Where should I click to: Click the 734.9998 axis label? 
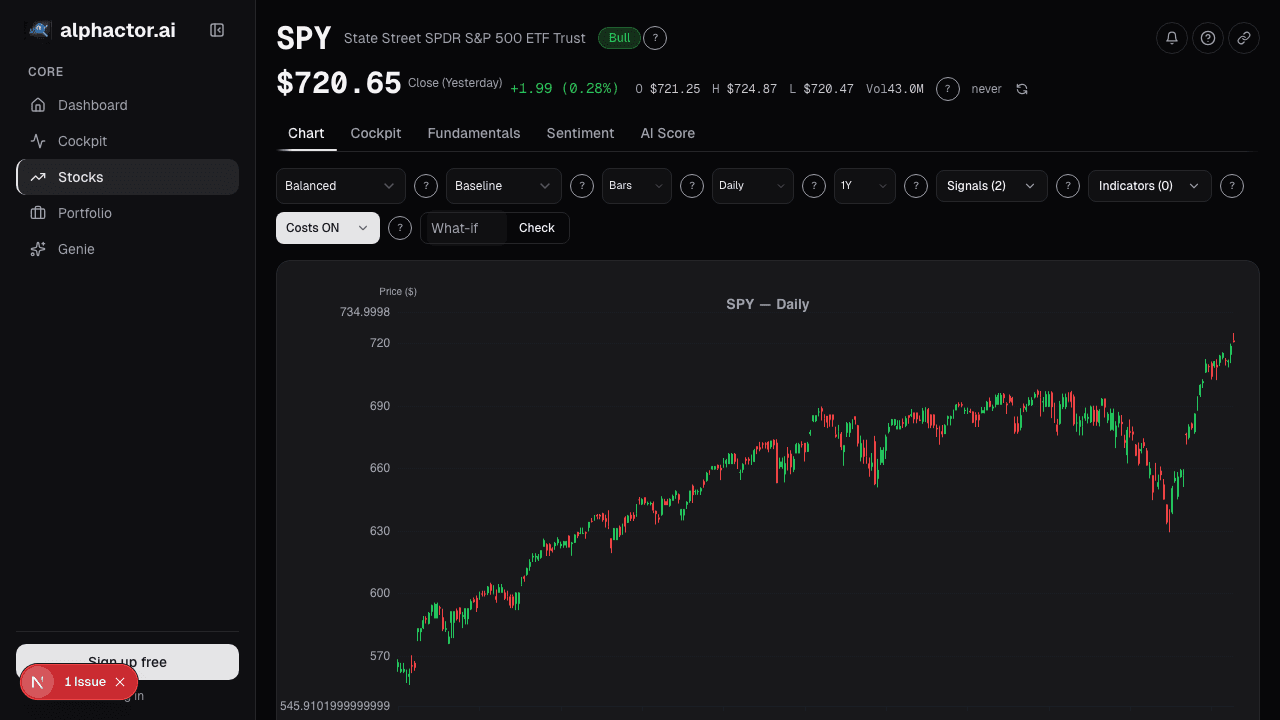coord(365,312)
